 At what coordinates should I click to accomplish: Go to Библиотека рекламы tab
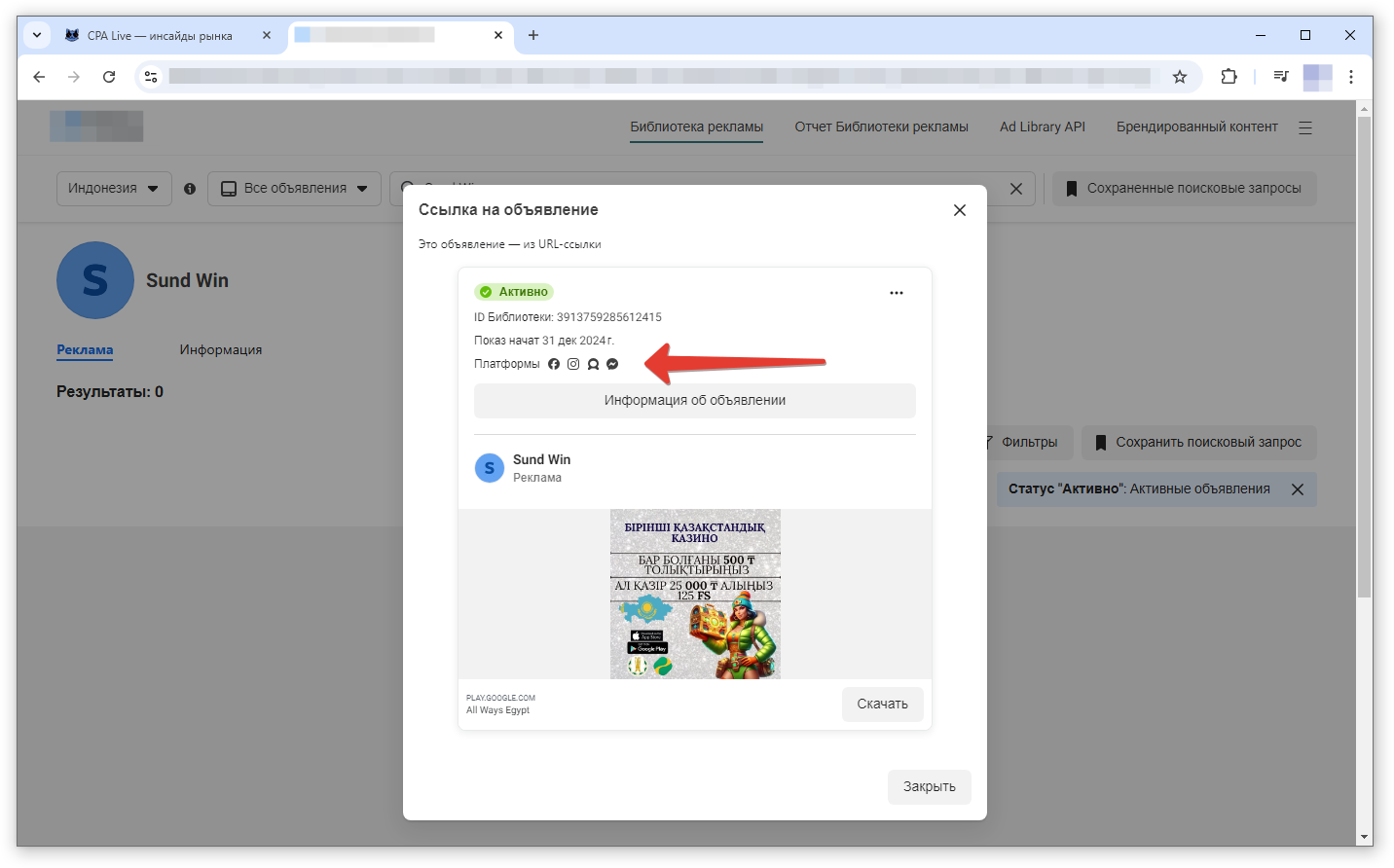coord(696,127)
